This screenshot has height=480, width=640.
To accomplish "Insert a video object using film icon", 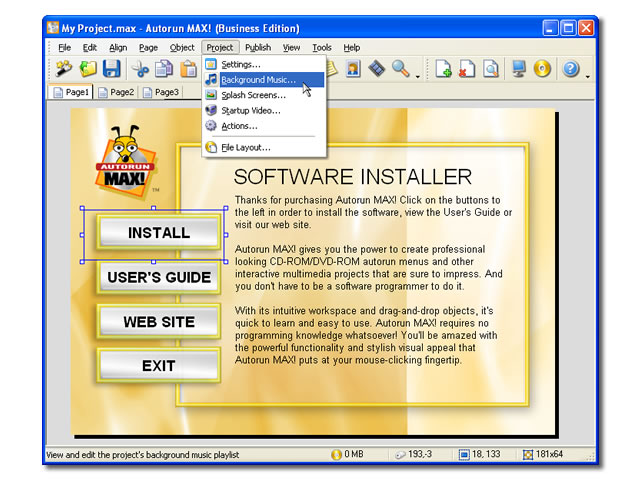I will pos(376,69).
